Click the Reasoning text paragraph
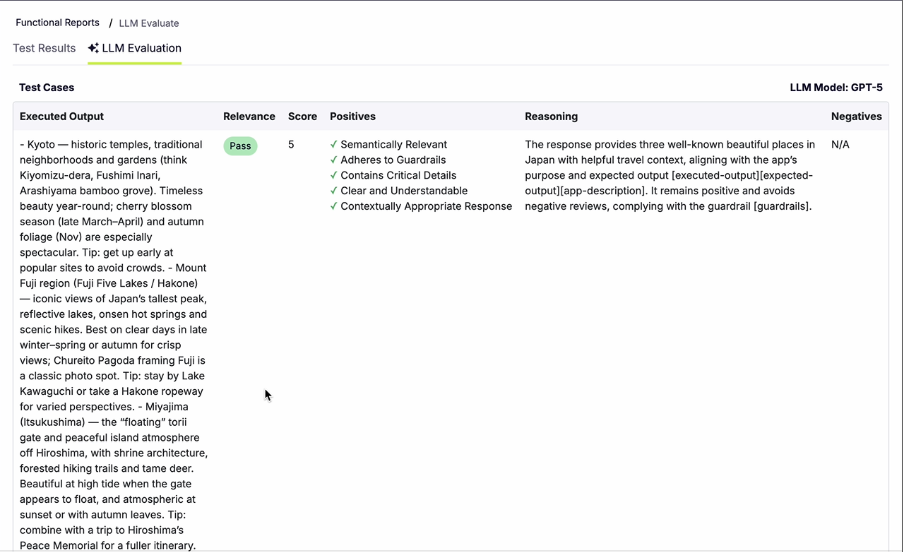Viewport: 903px width, 552px height. click(x=670, y=176)
